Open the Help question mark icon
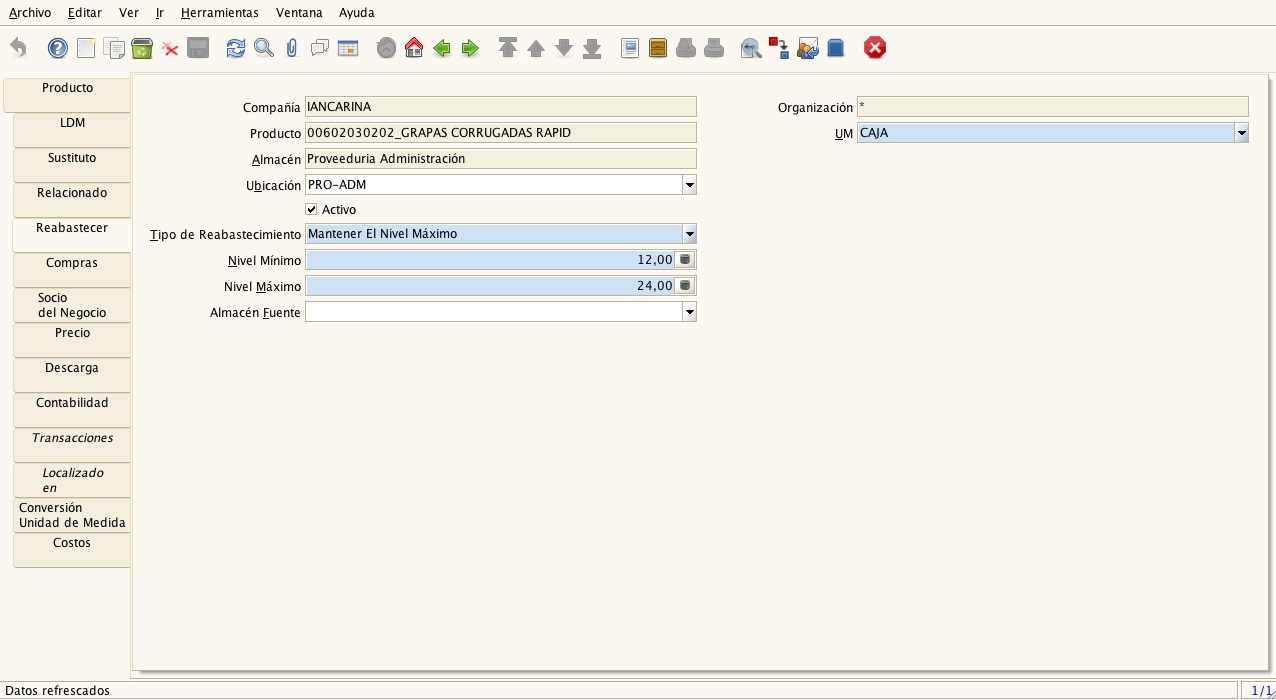The height and width of the screenshot is (700, 1276). point(58,48)
